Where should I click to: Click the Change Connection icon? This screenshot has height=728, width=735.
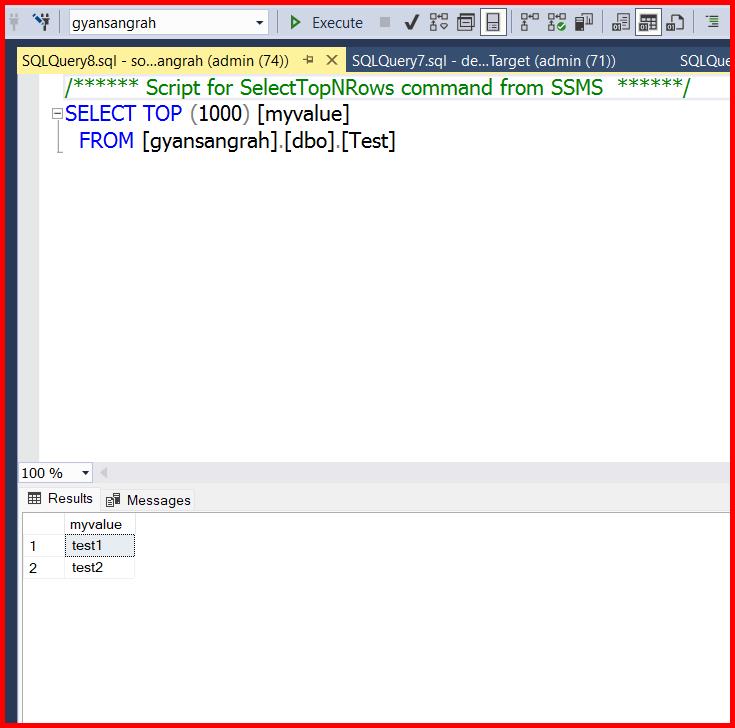[x=42, y=22]
